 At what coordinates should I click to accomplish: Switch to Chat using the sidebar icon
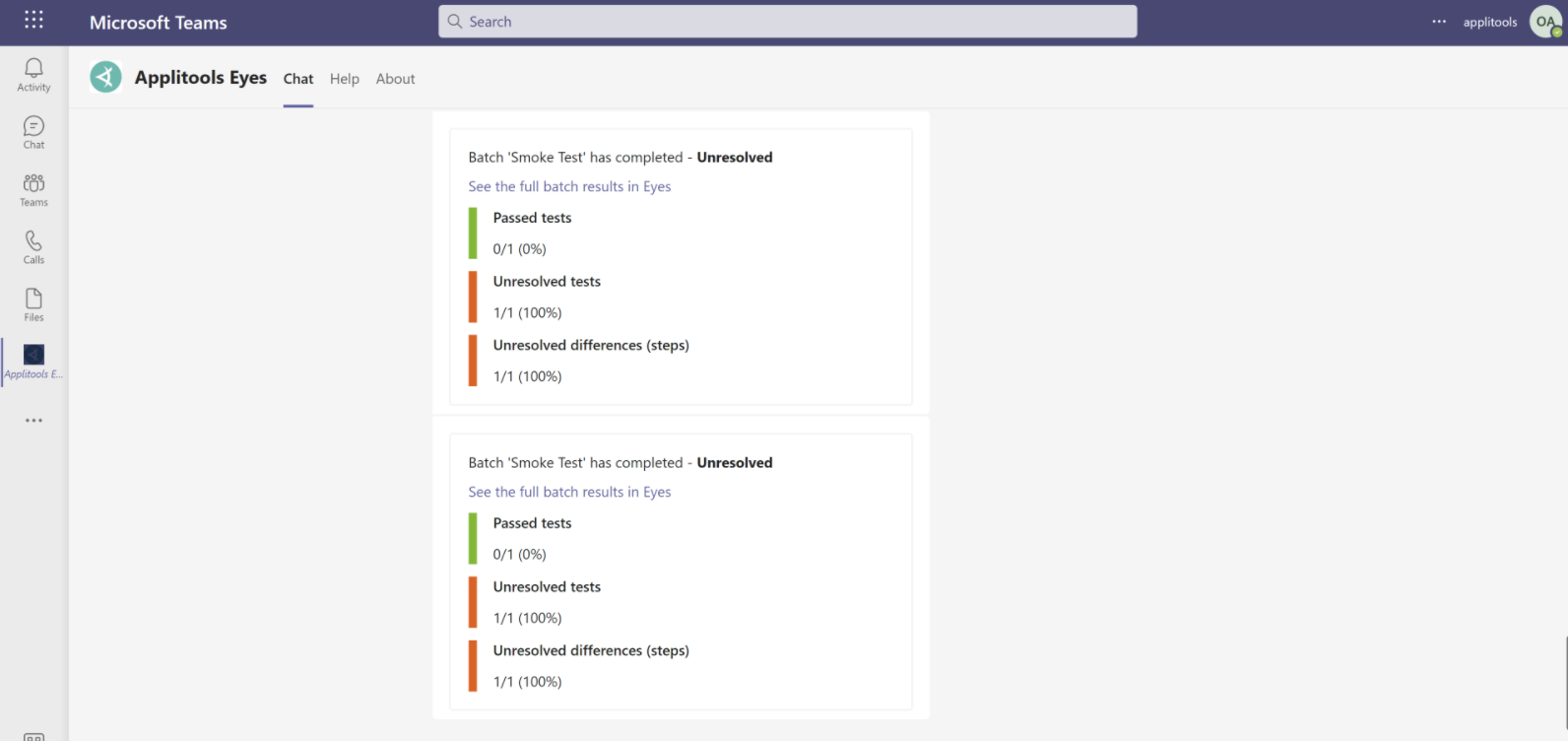tap(33, 131)
